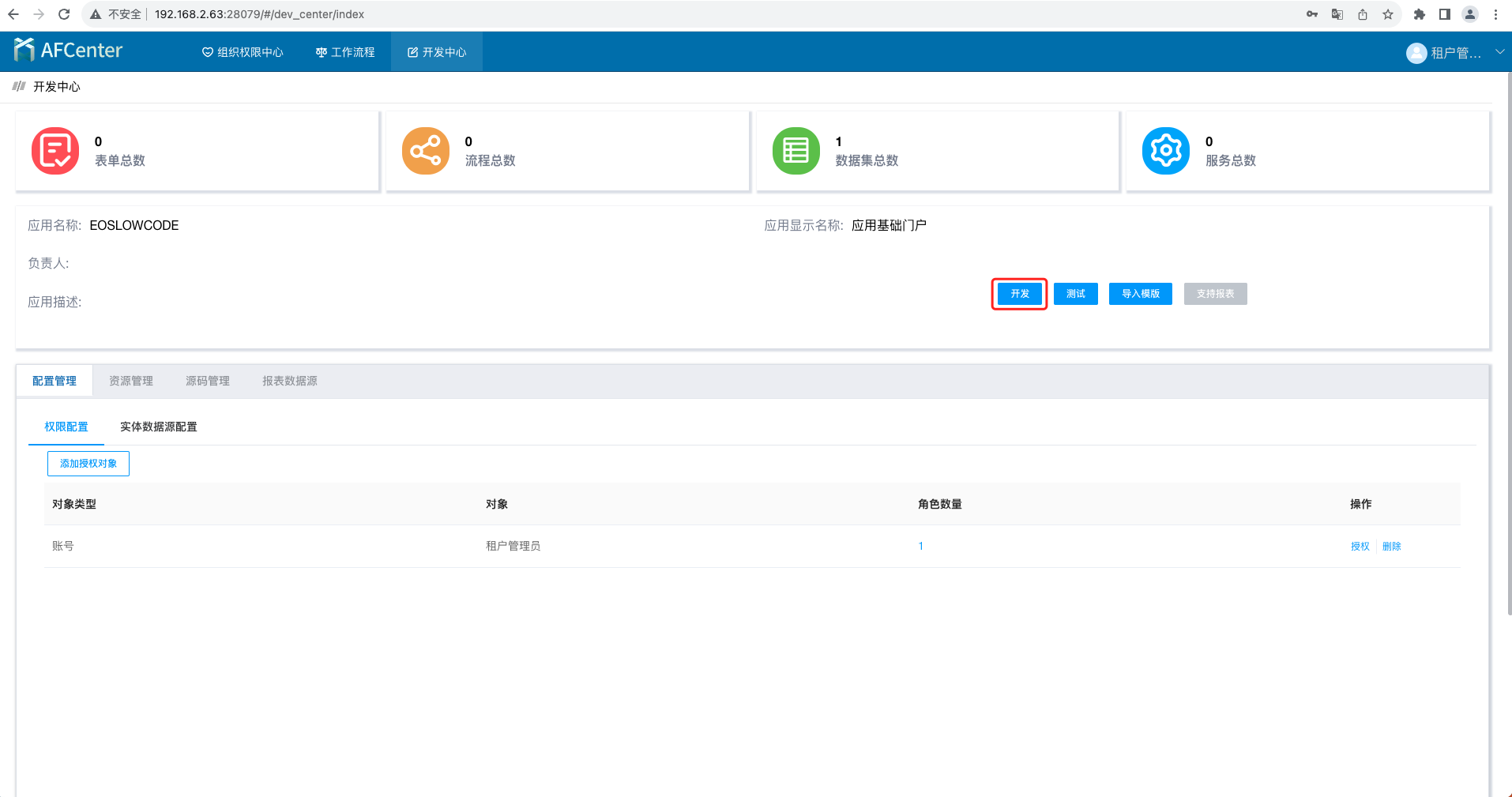
Task: Click 添加授权对象 button
Action: 88,464
